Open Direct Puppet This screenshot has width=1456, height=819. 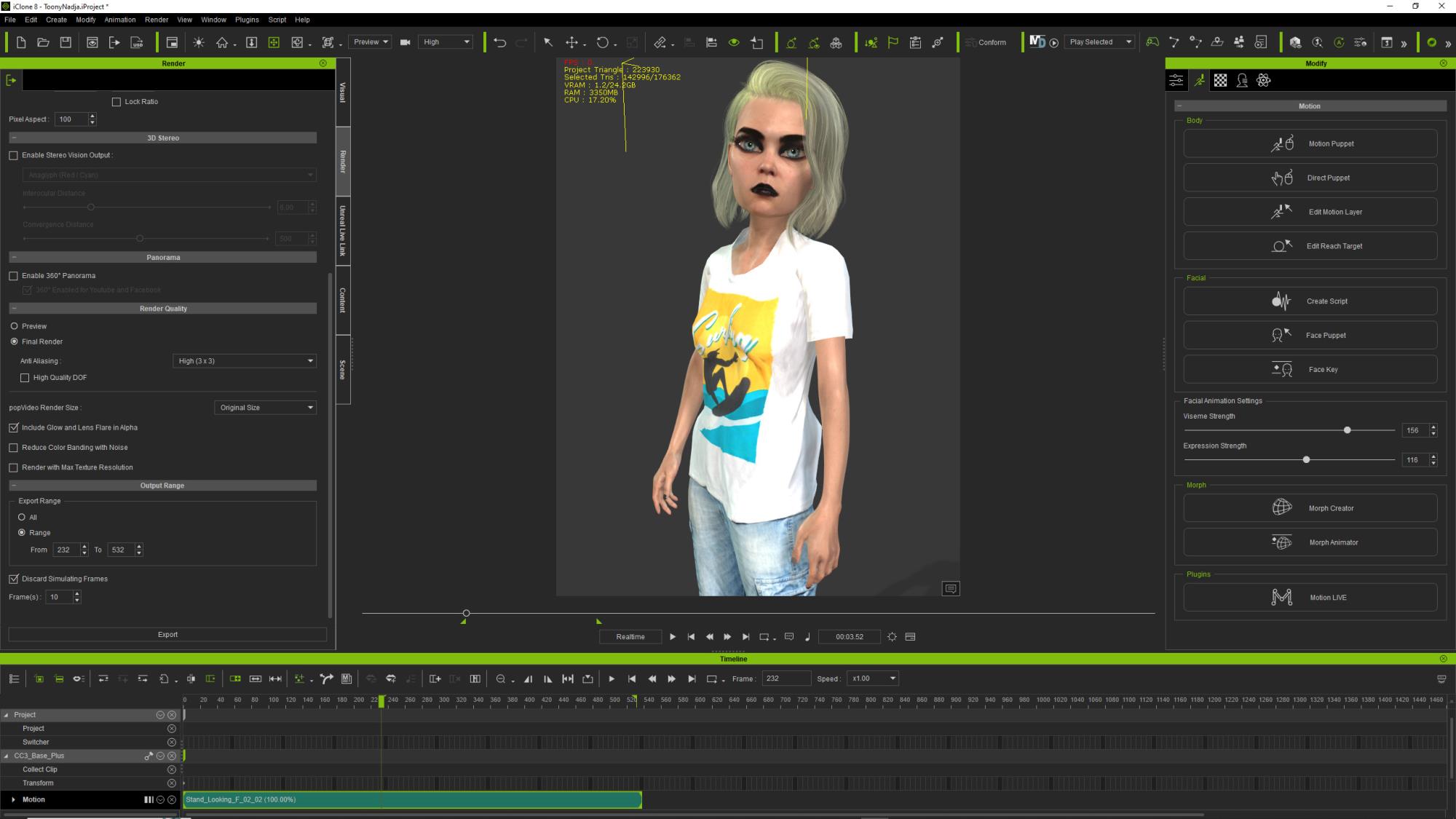(1310, 178)
